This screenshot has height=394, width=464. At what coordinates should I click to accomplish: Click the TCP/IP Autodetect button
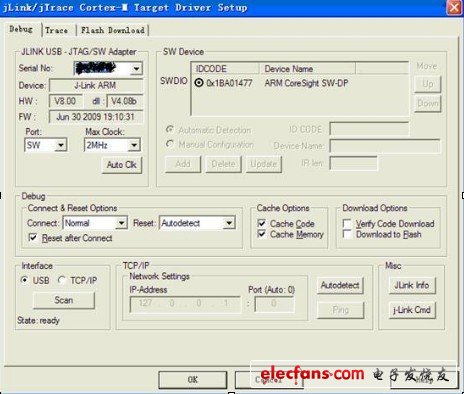pos(340,285)
